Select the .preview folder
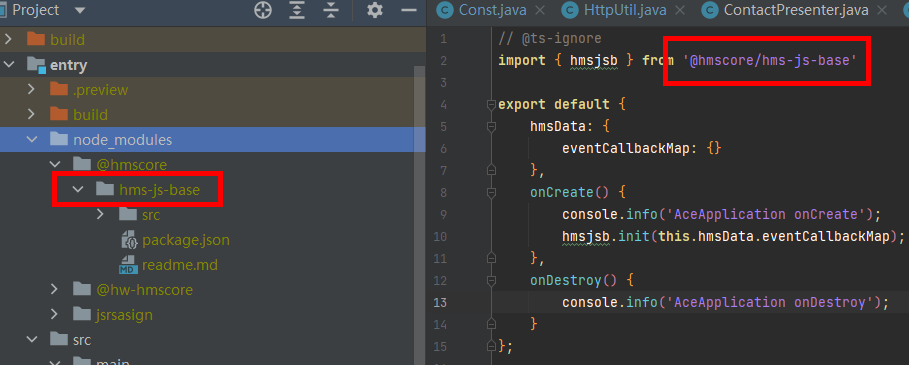 pyautogui.click(x=100, y=90)
